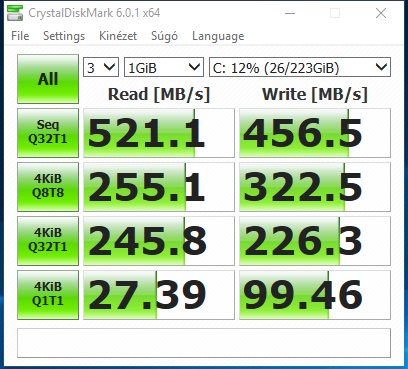This screenshot has width=408, height=369.
Task: Start the 4KiB Q8T8 test
Action: [x=48, y=187]
